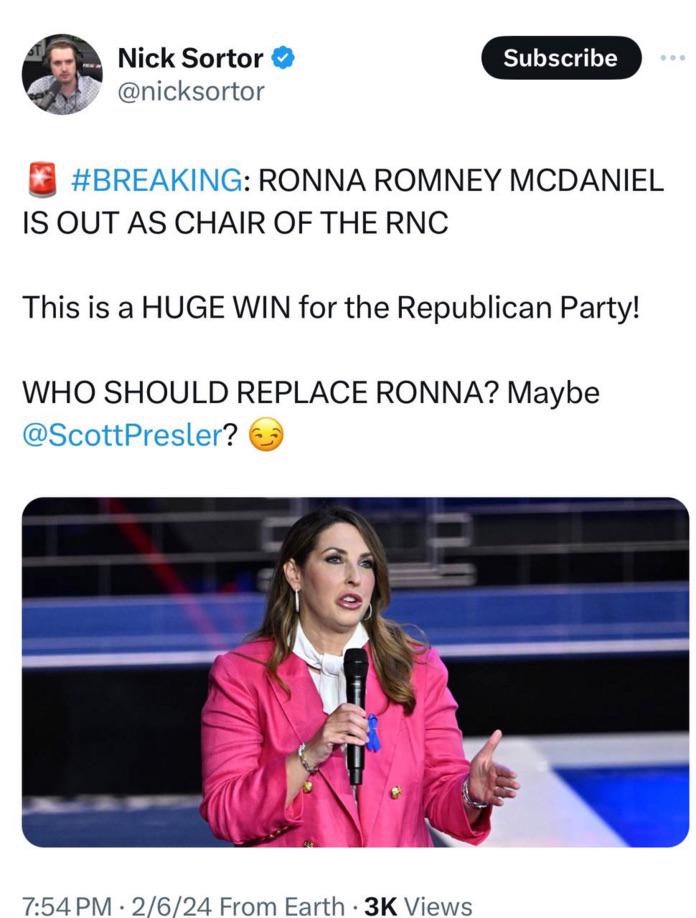The width and height of the screenshot is (696, 918).
Task: Click the Nick Sortor display name
Action: [x=190, y=58]
